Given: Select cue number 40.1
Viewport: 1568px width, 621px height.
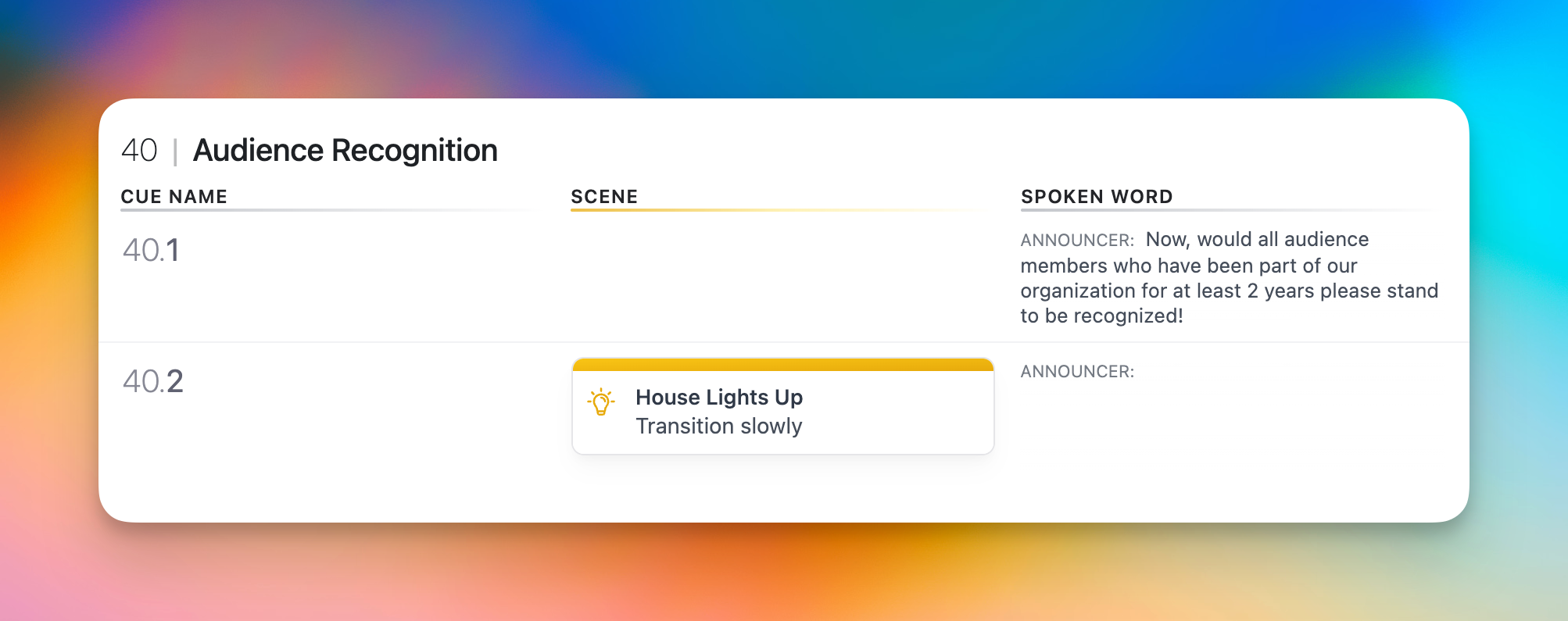Looking at the screenshot, I should (x=151, y=251).
